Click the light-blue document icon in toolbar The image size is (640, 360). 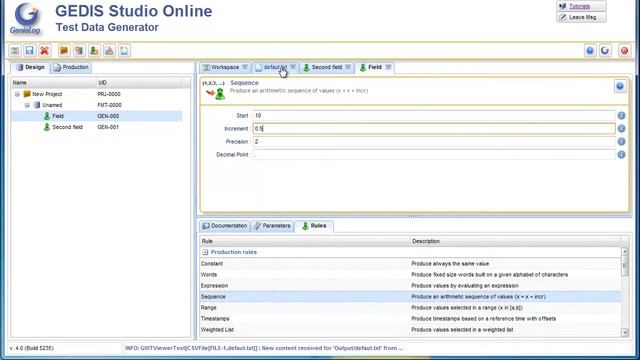coord(124,51)
